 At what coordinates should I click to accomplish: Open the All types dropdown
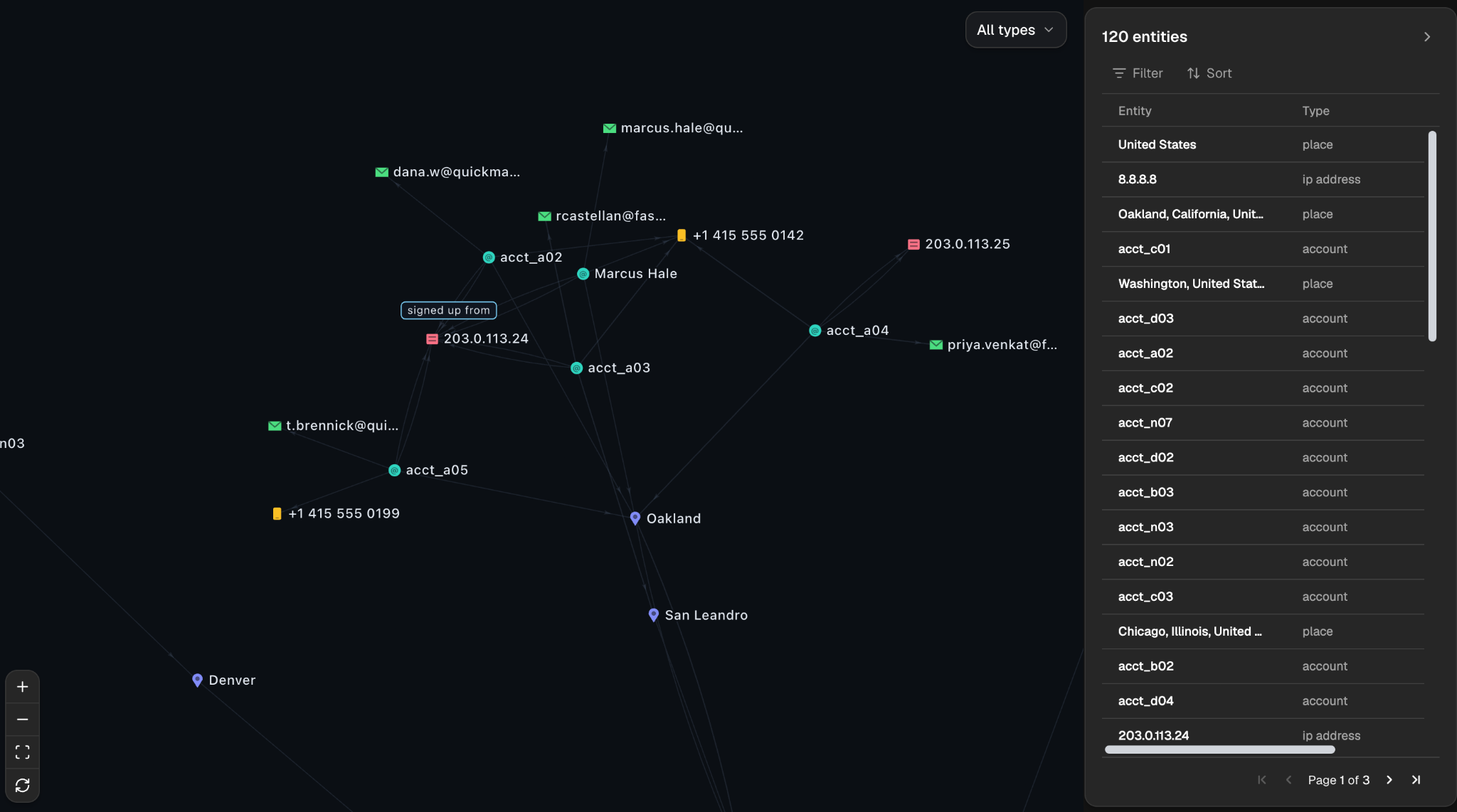click(1016, 30)
